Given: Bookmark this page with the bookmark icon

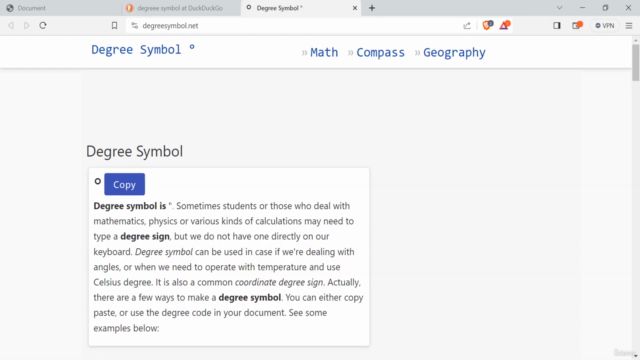Looking at the screenshot, I should click(x=114, y=25).
